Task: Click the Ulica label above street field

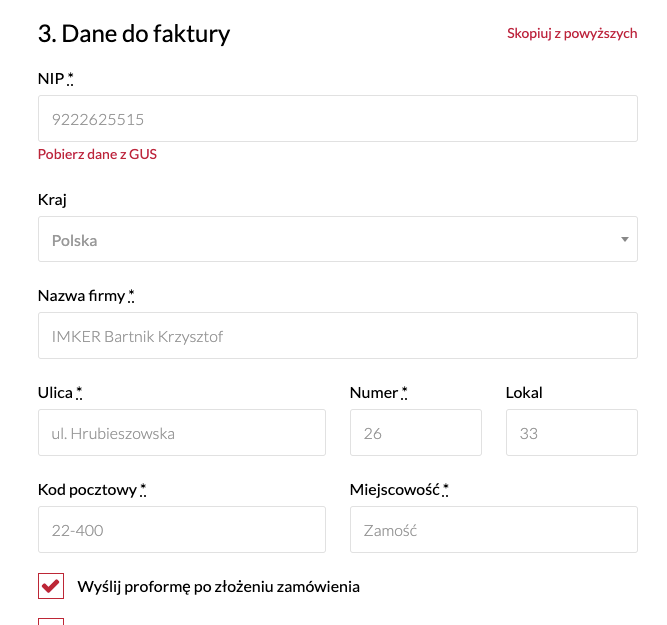Action: click(x=56, y=392)
